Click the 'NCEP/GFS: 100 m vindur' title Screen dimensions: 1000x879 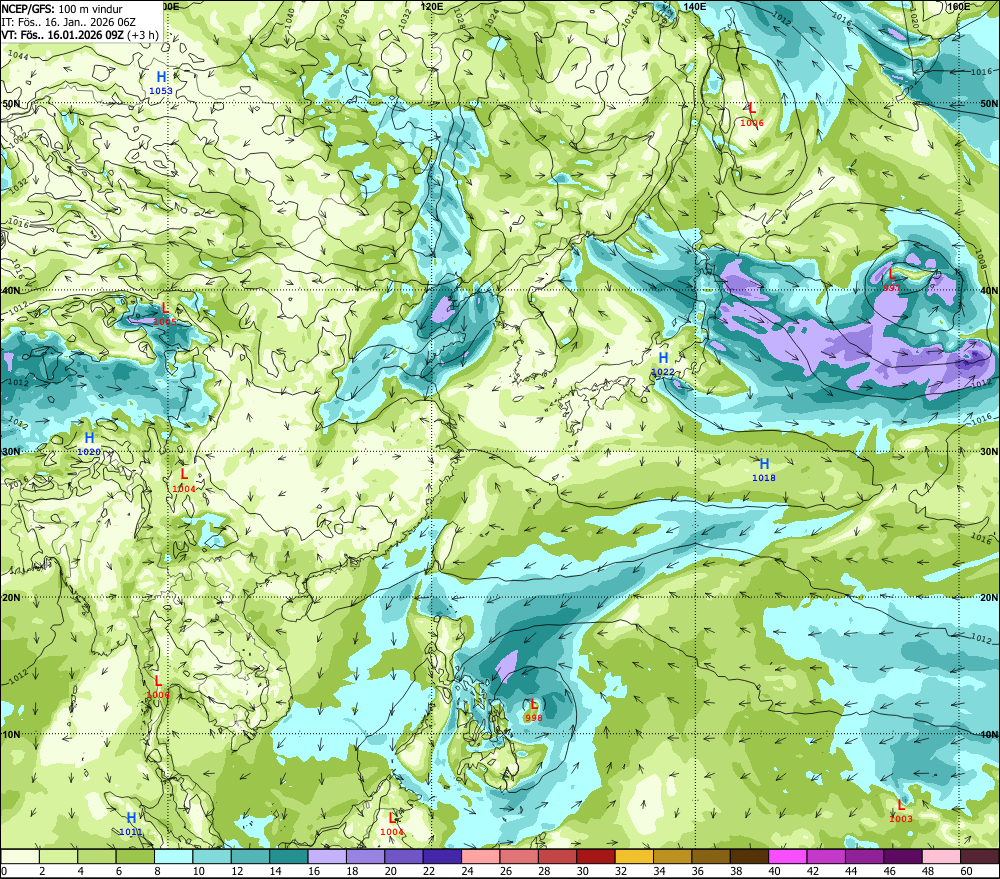coord(62,9)
